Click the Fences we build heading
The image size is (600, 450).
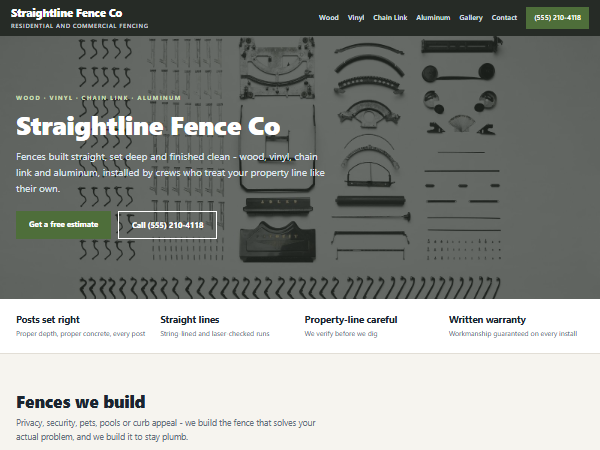tap(81, 402)
